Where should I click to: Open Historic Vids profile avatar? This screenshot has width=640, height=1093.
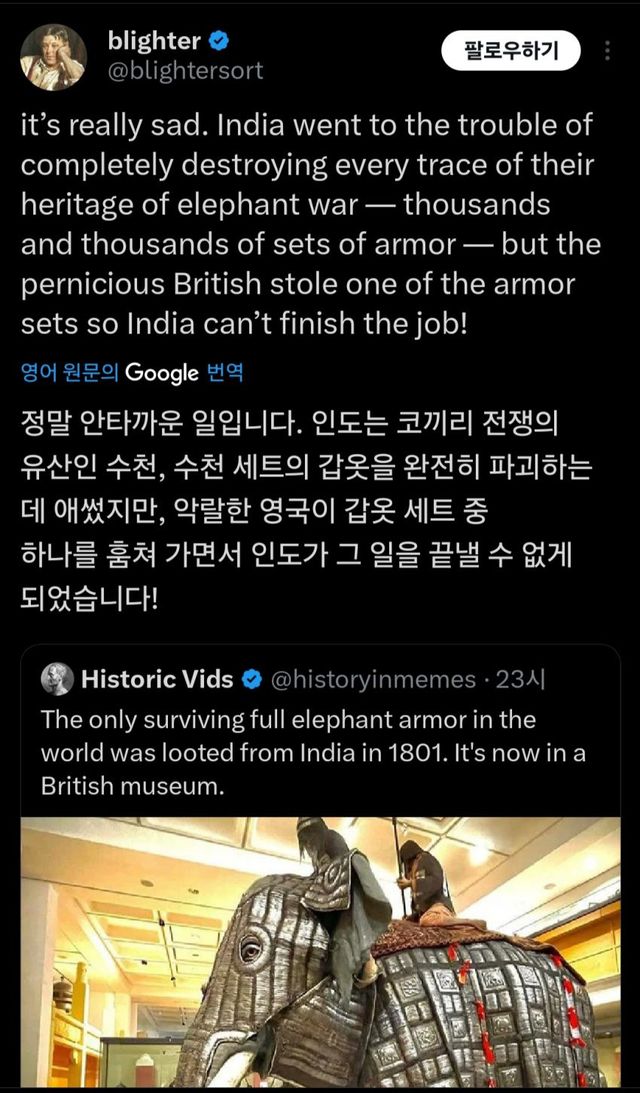(x=57, y=679)
